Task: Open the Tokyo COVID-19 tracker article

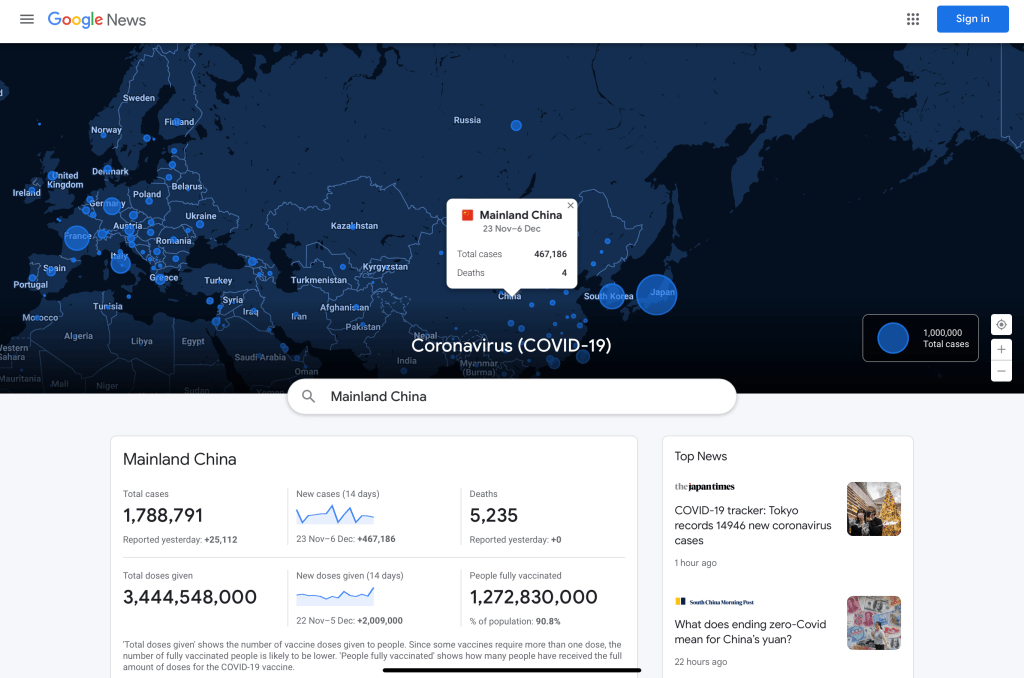Action: click(752, 525)
